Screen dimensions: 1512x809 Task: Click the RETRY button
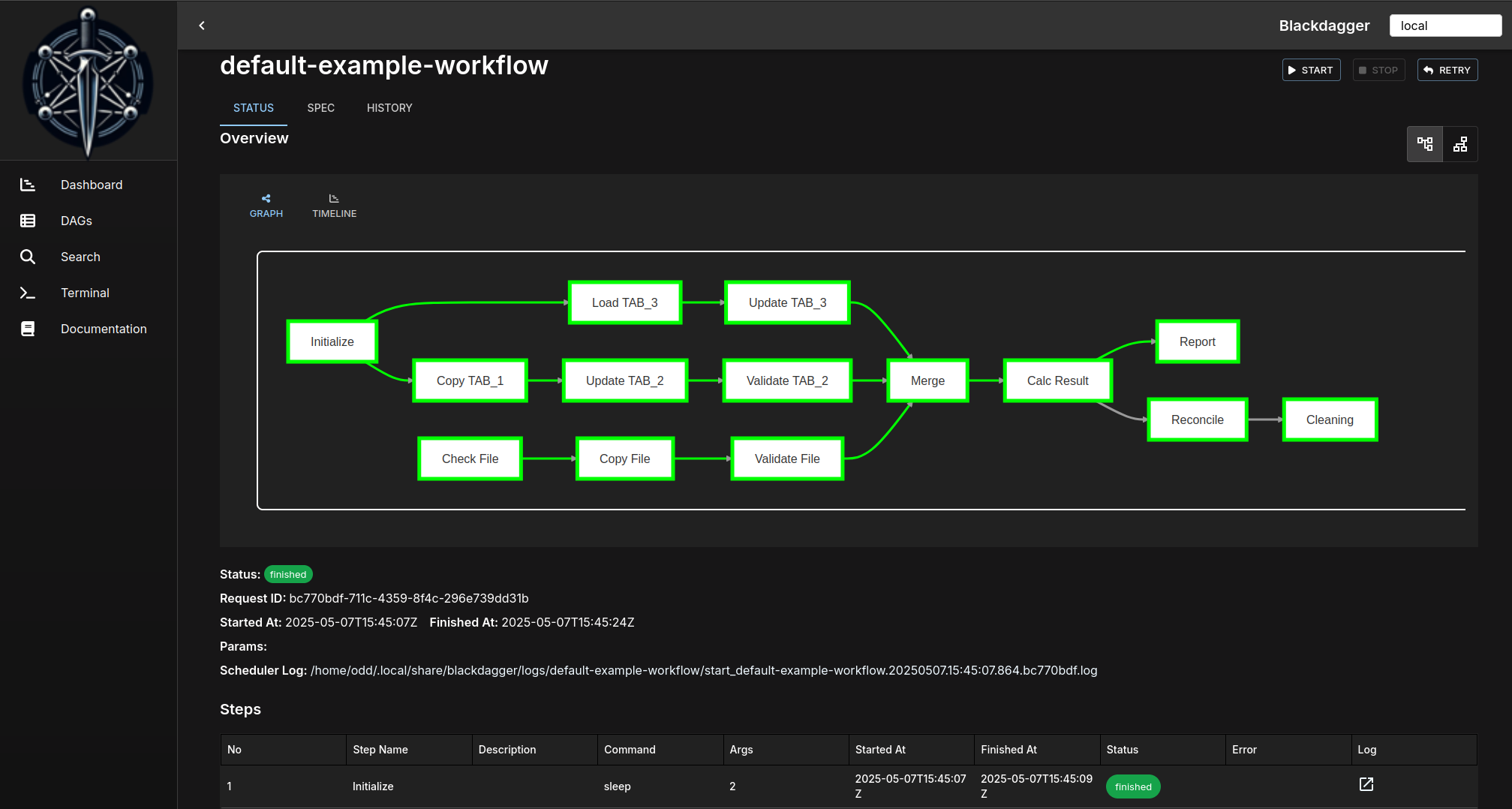click(1447, 70)
